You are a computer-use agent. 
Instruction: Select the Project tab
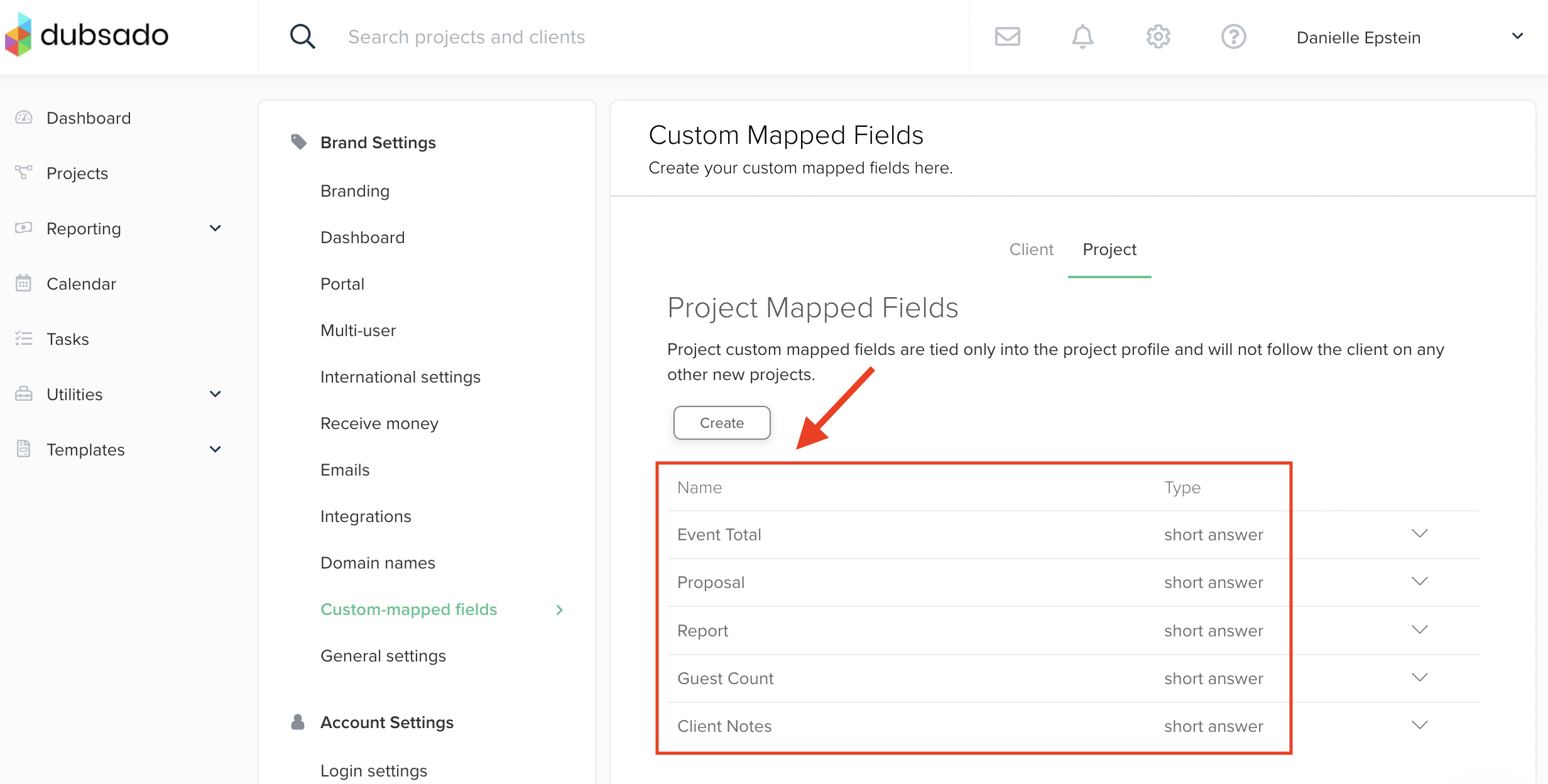1109,249
